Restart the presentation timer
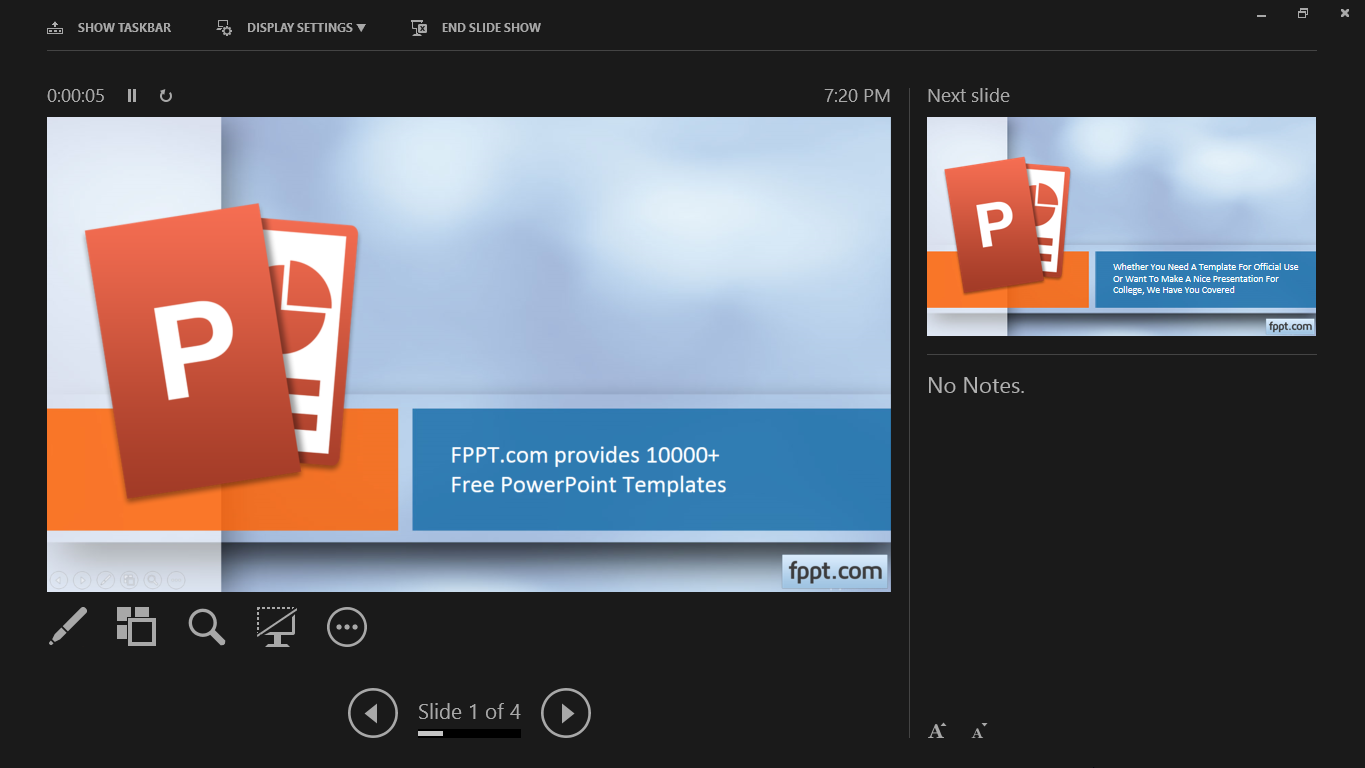Screen dimensions: 1365x768 (x=165, y=96)
